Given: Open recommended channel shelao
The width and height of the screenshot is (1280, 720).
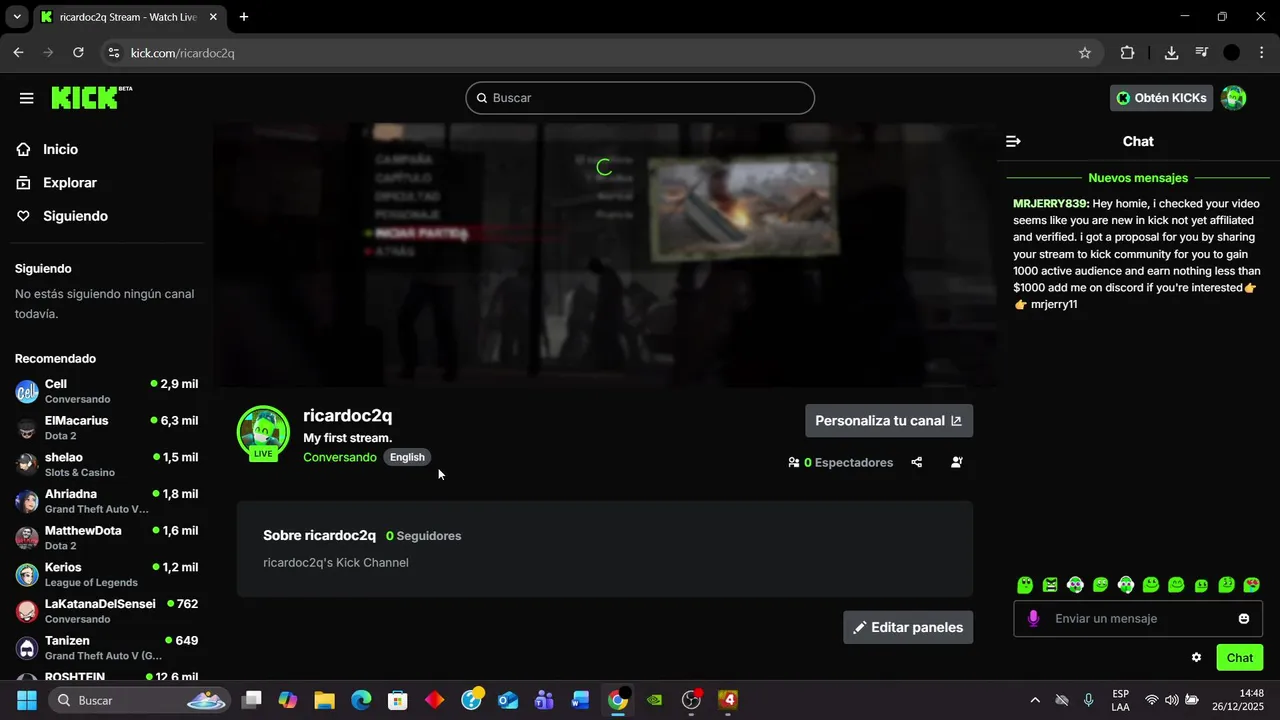Looking at the screenshot, I should 106,464.
